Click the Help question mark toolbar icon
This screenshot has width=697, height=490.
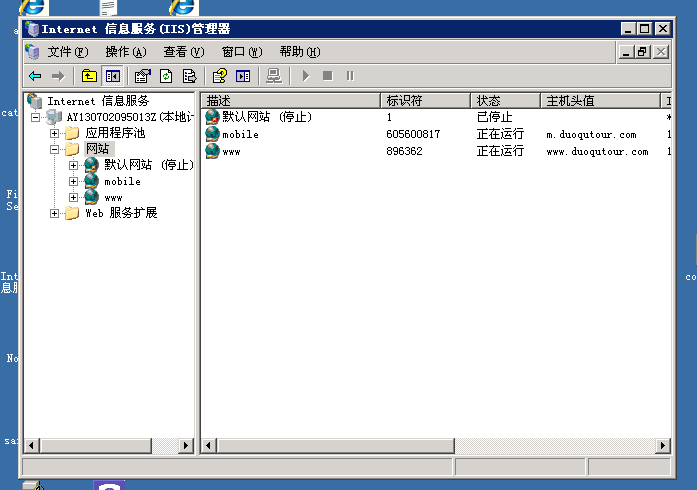click(x=219, y=76)
